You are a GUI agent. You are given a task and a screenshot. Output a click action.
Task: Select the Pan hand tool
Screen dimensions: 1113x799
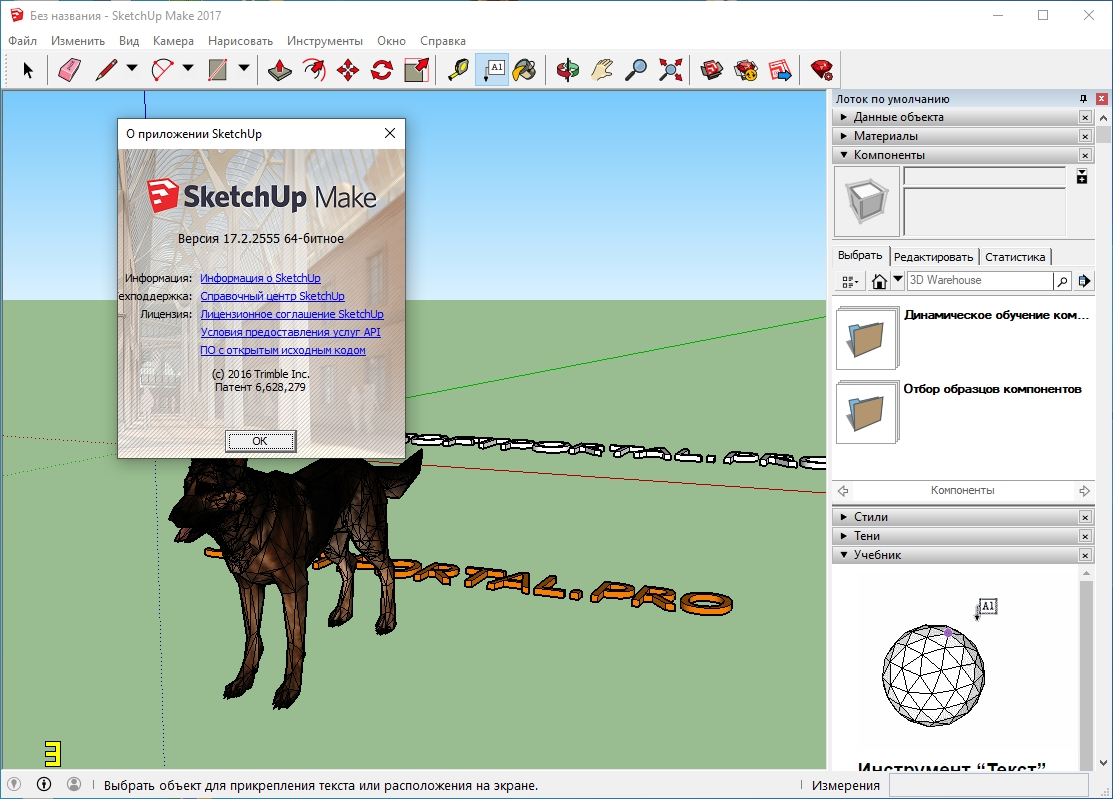602,70
